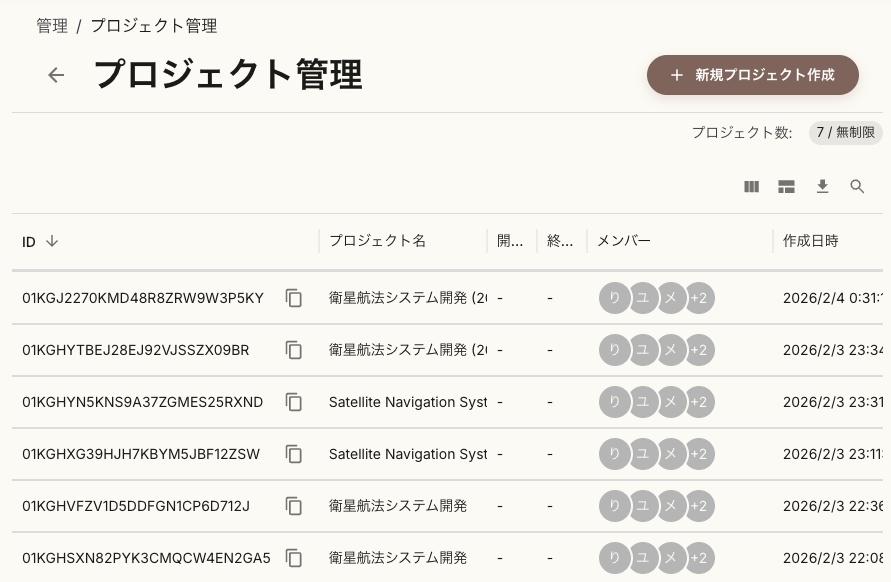Open the first Satellite Navigation Syst project row

tap(408, 402)
